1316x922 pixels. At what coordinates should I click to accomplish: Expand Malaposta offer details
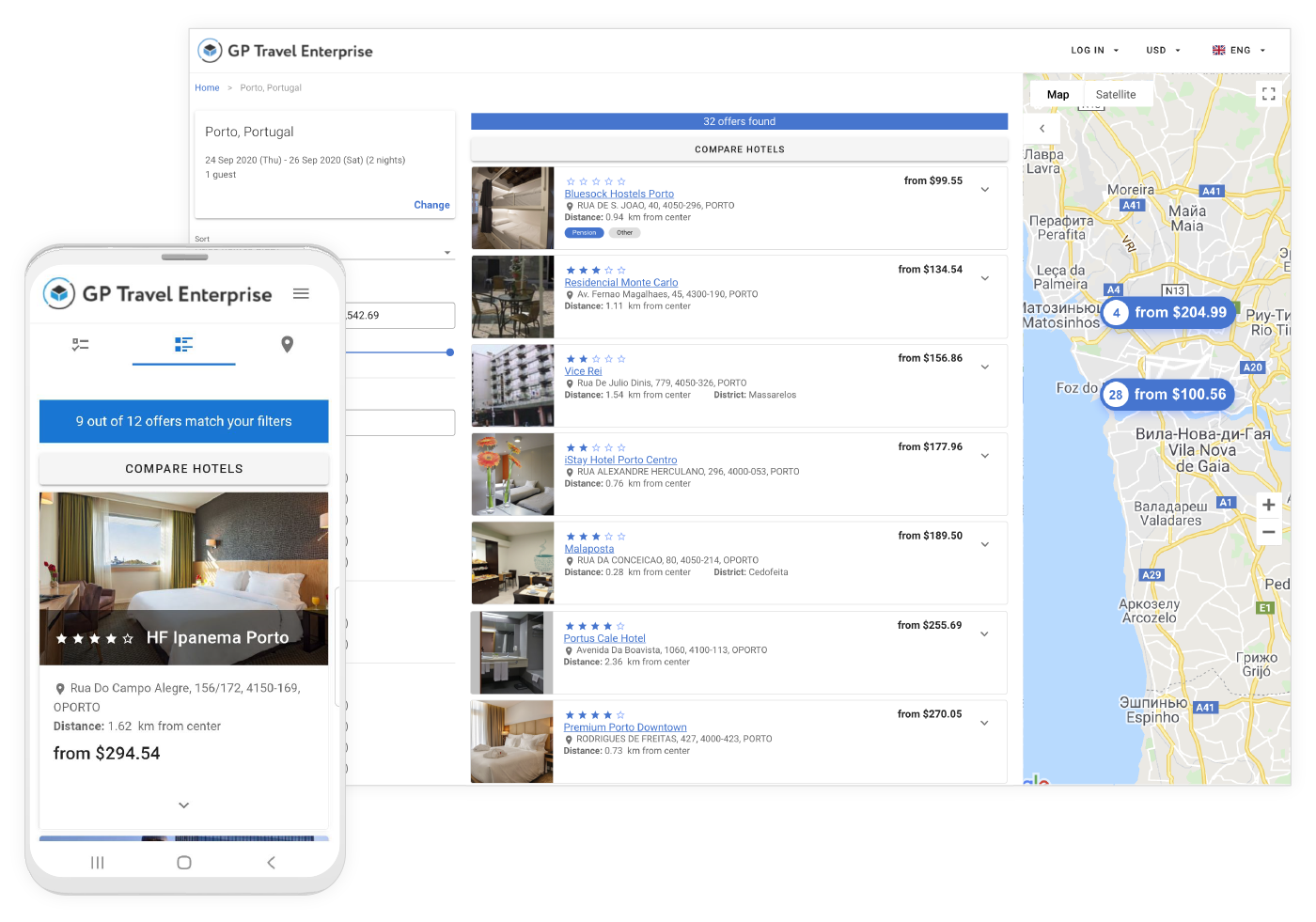(x=985, y=545)
